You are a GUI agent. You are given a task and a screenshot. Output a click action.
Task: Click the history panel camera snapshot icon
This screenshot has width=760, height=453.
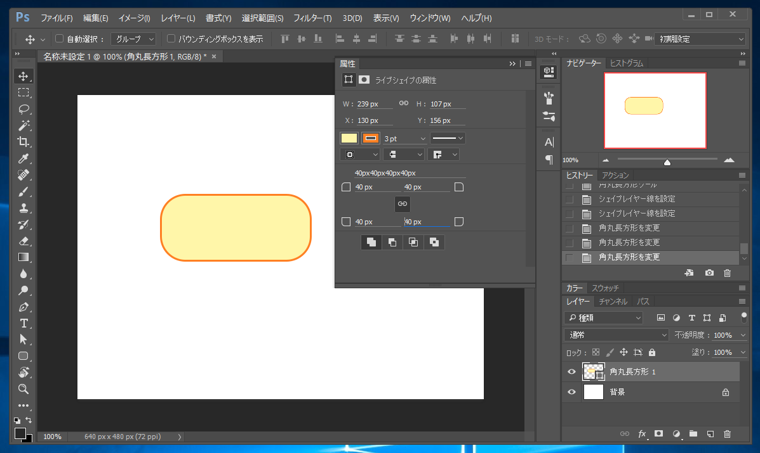(x=709, y=273)
